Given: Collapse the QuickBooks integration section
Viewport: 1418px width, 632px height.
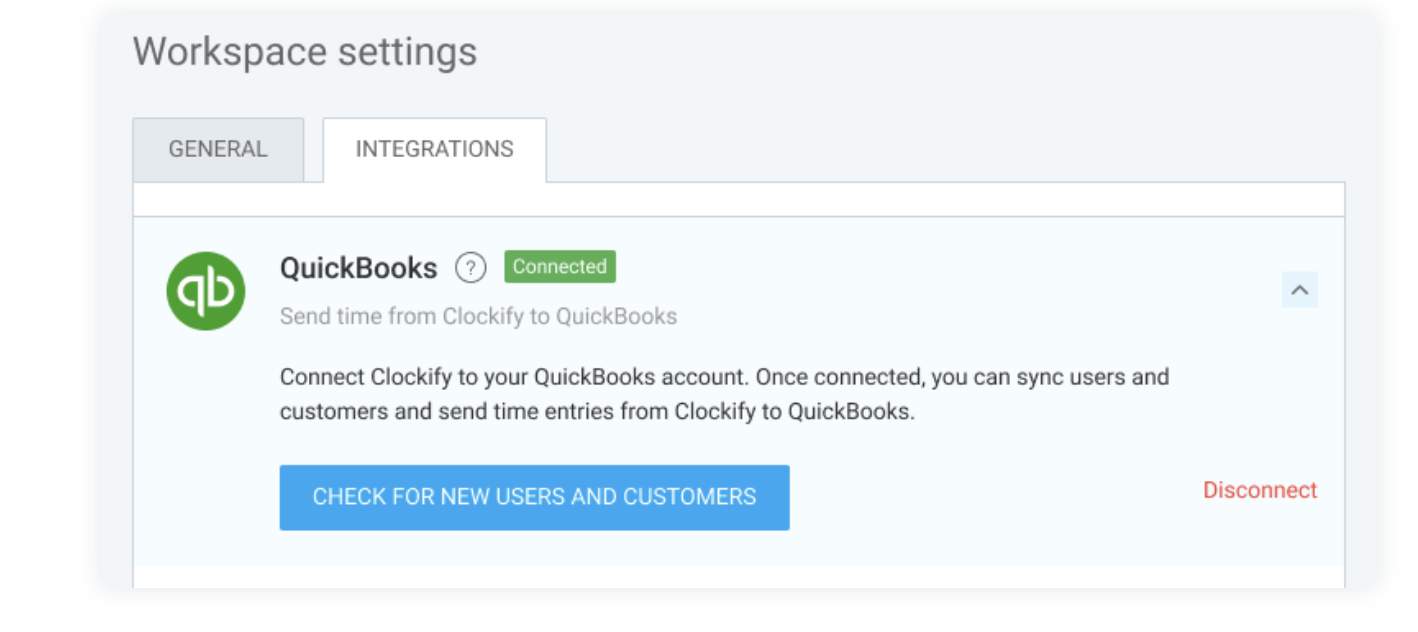Looking at the screenshot, I should (1299, 290).
